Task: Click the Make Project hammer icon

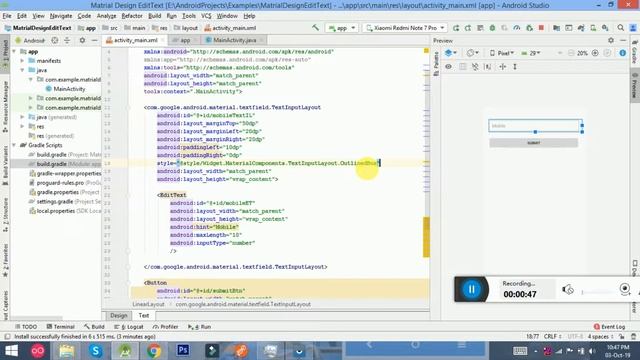Action: pos(315,28)
